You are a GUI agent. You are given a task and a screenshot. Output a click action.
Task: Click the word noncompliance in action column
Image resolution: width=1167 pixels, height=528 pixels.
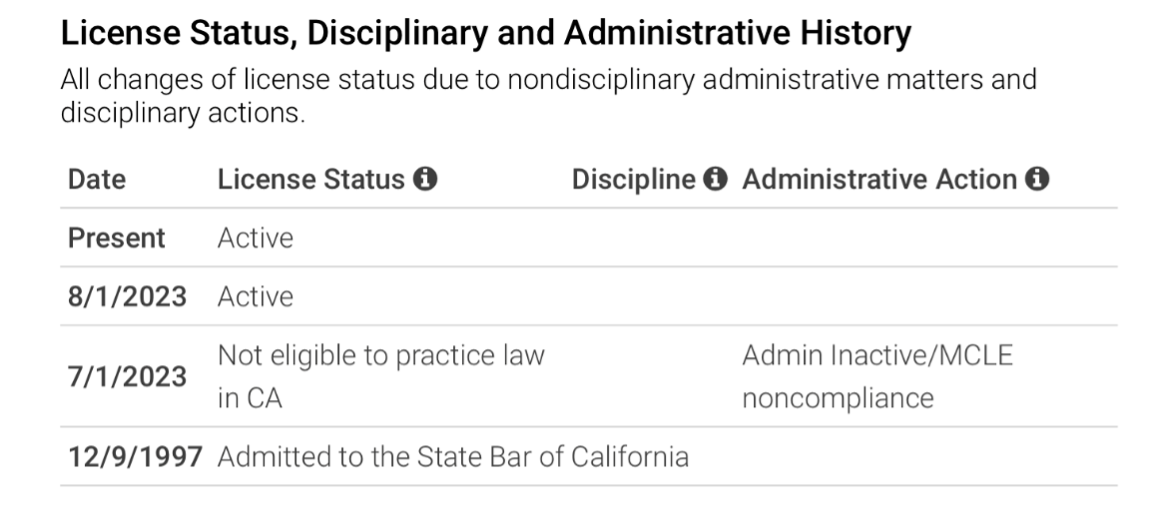click(x=840, y=399)
